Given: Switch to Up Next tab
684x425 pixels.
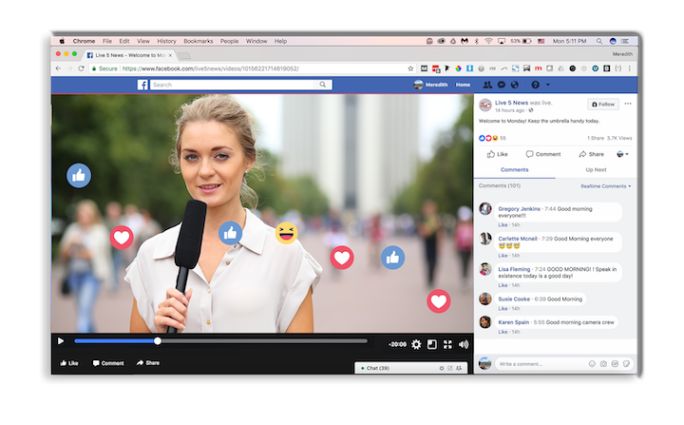Looking at the screenshot, I should click(x=596, y=170).
